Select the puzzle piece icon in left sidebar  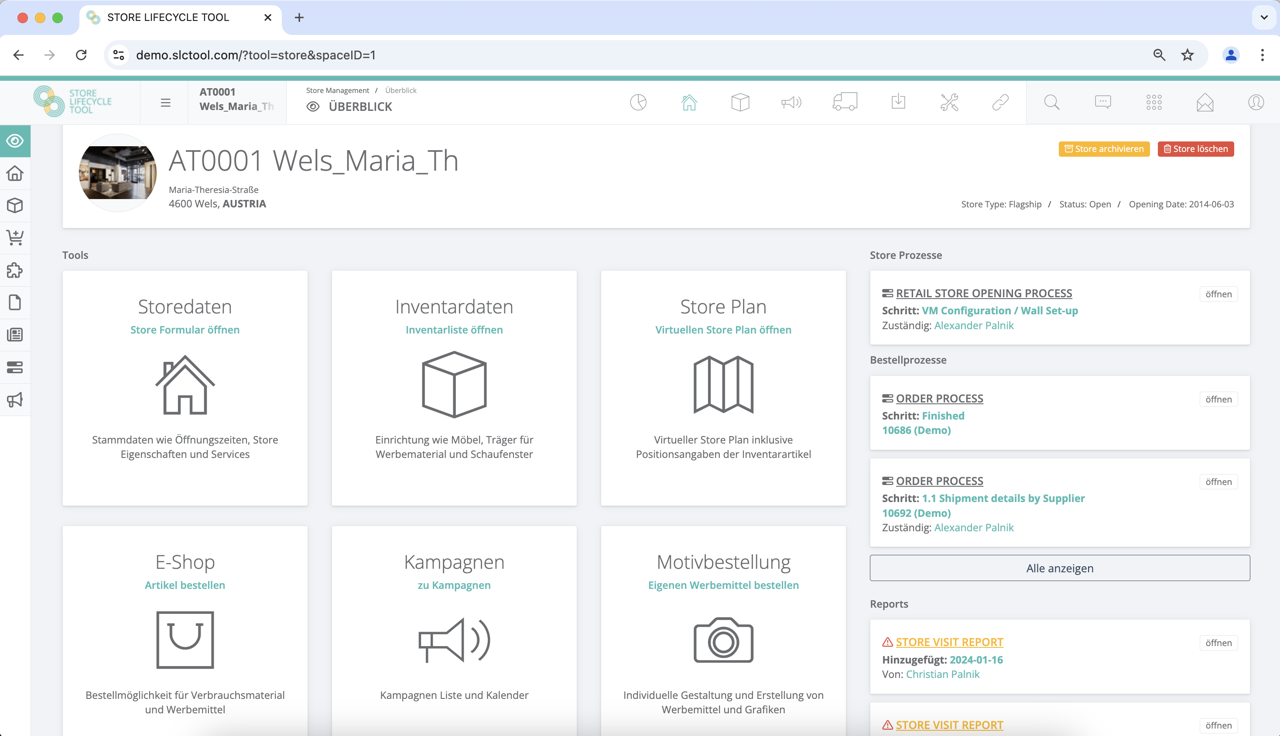[x=15, y=270]
